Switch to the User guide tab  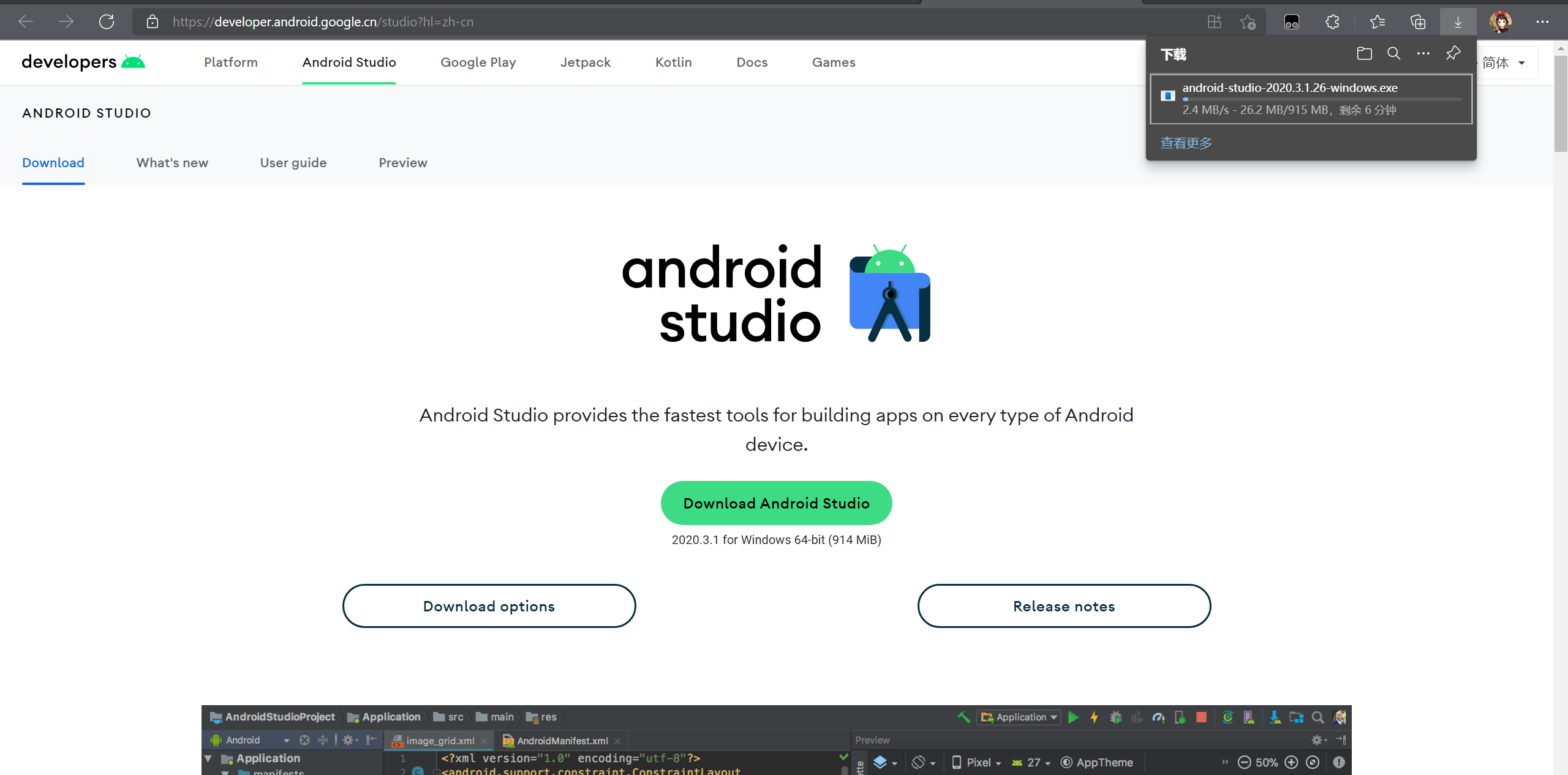click(293, 163)
